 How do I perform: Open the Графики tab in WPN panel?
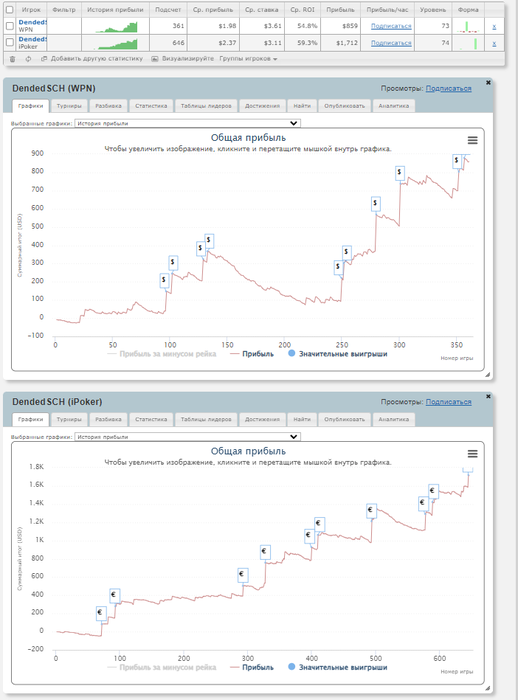coord(30,106)
